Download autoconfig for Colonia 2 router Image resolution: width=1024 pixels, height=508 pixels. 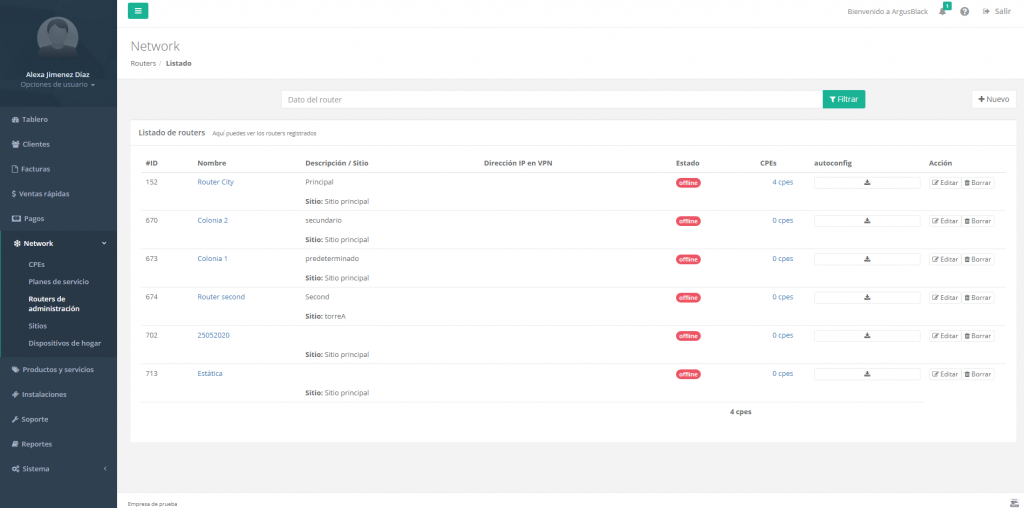point(867,221)
